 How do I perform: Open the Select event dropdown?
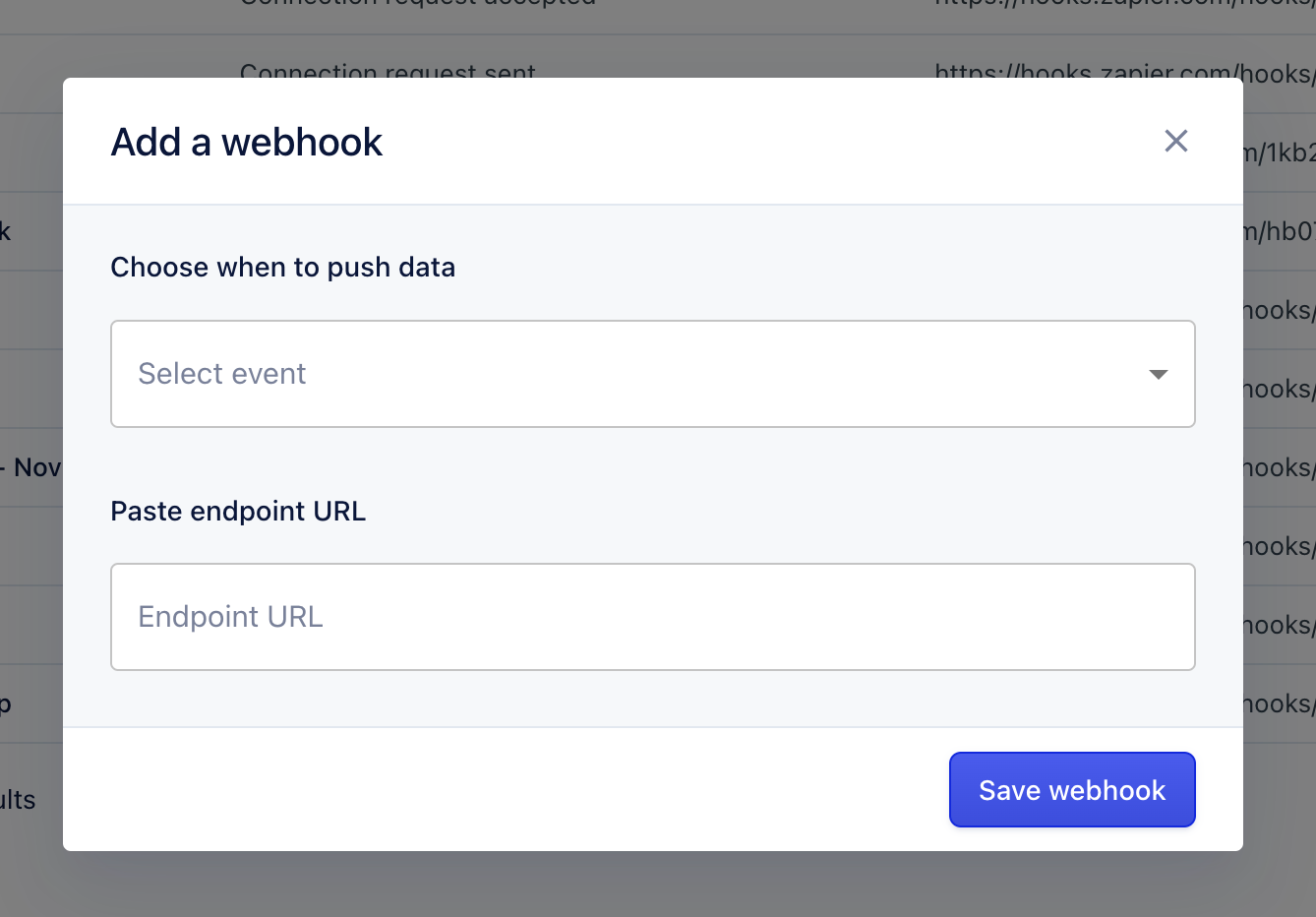[653, 374]
